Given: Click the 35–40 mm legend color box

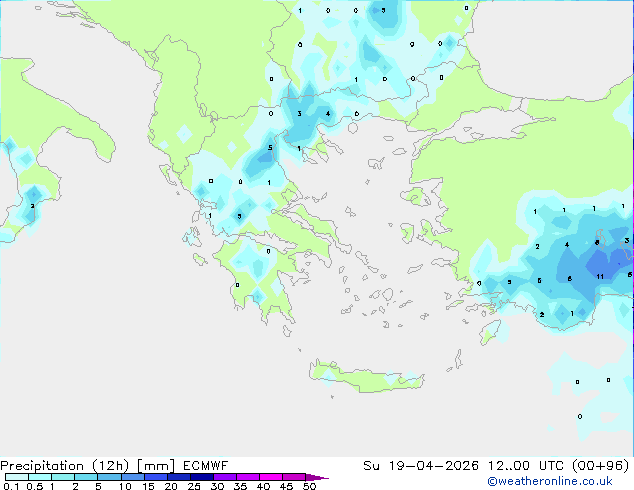Looking at the screenshot, I should [247, 477].
